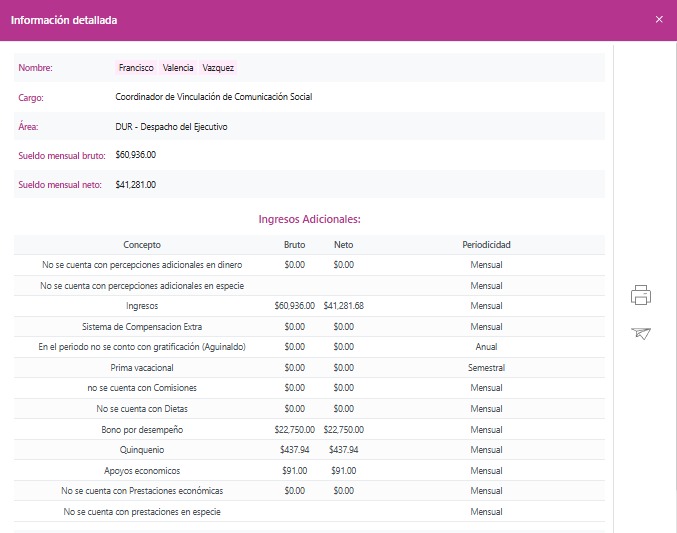Select the Bono por desempeño row

pos(141,430)
